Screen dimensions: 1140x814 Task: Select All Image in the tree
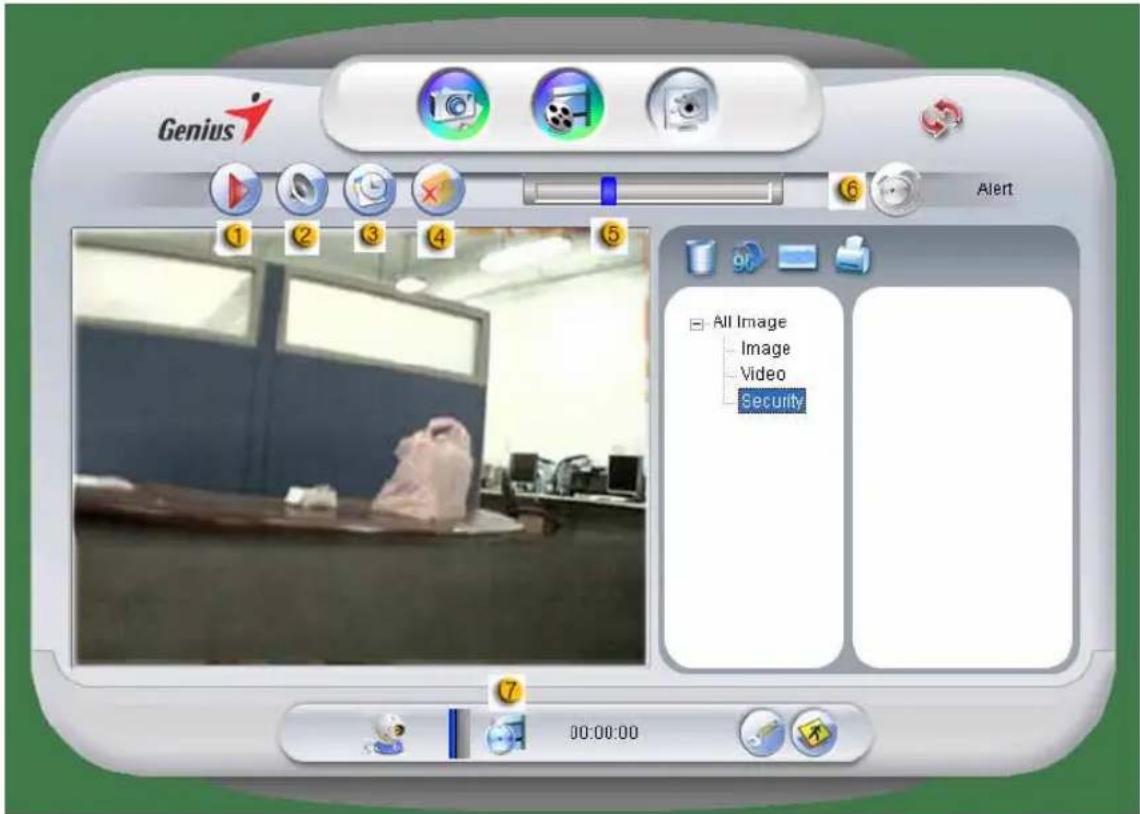tap(750, 322)
